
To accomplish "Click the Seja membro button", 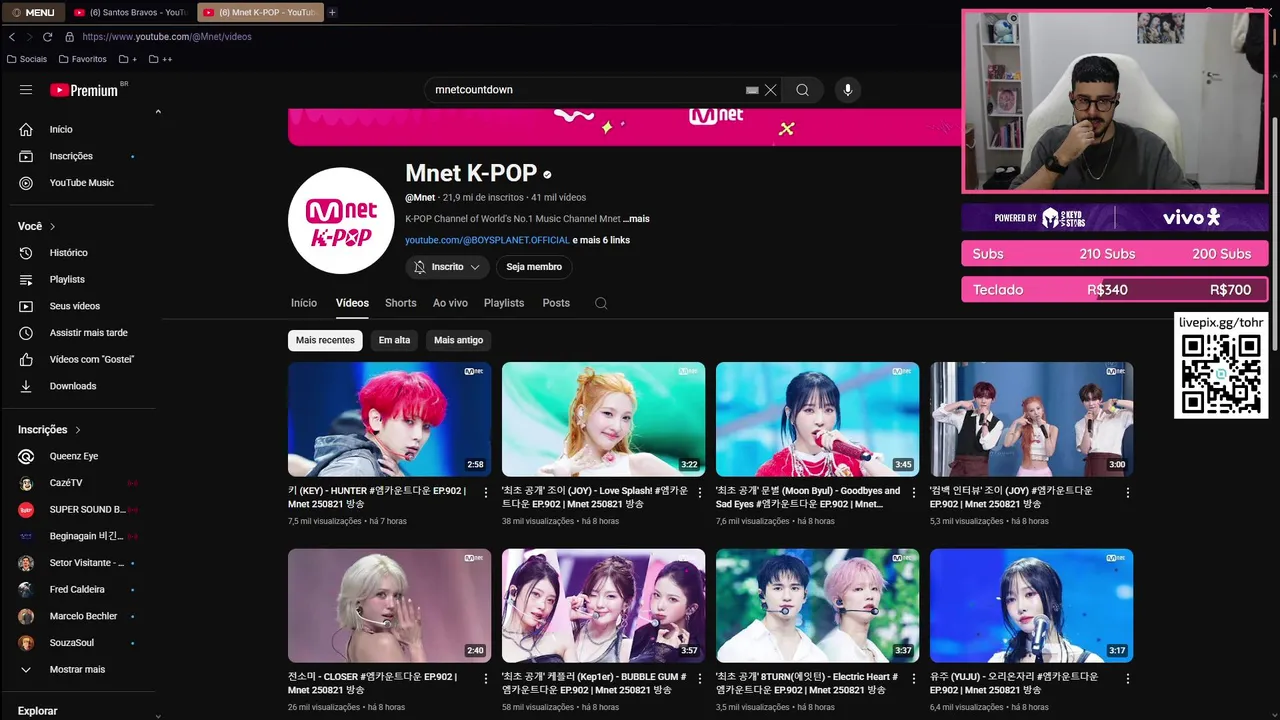I will tap(534, 267).
